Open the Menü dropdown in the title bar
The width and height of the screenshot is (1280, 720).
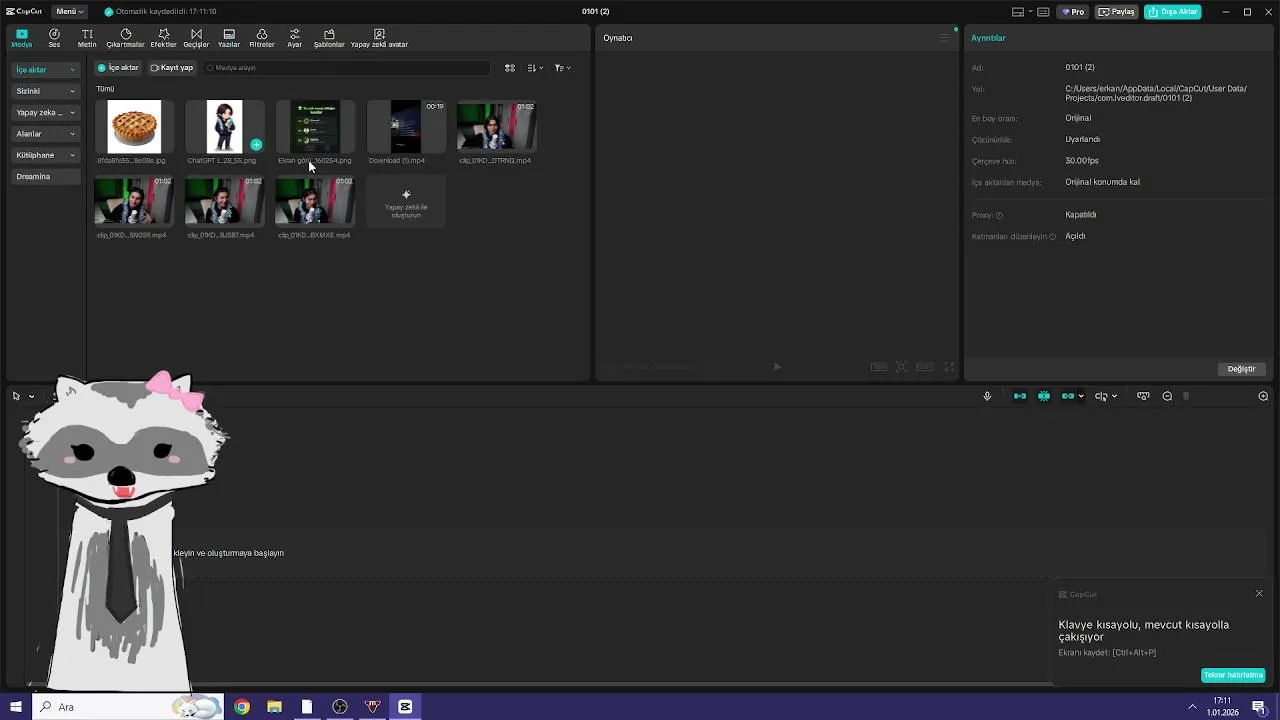coord(70,11)
